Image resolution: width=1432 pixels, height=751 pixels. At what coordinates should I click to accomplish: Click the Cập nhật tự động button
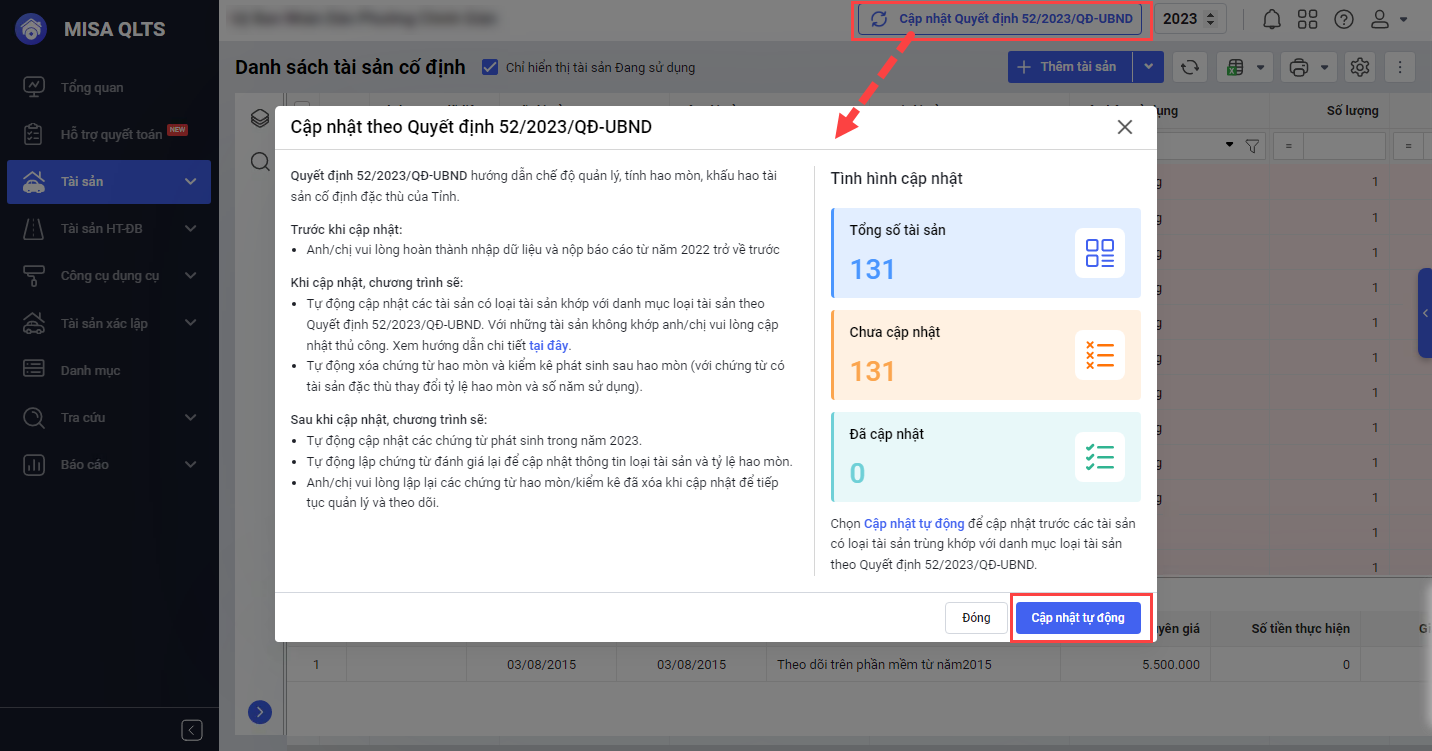[x=1078, y=618]
